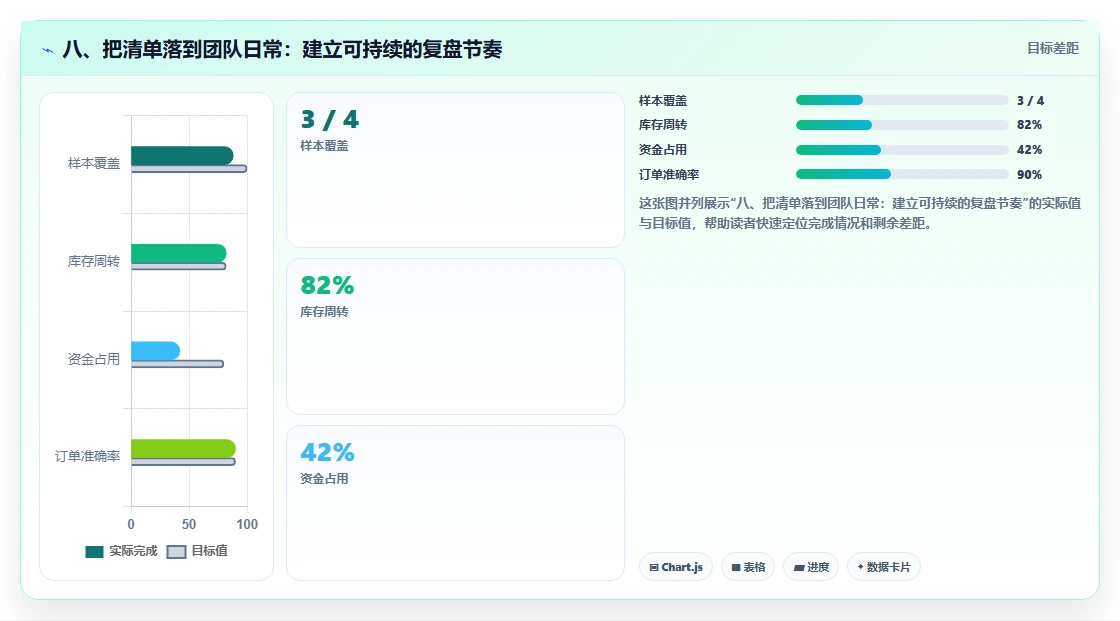Click the blue 资金占用 chart bar
Screen dimensions: 1120x621
pyautogui.click(x=156, y=351)
